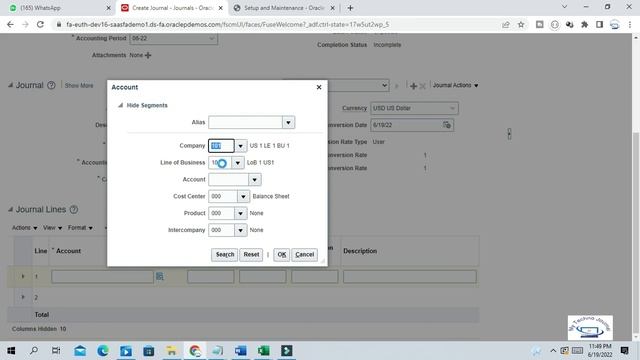Open the Line of Business dropdown

[238, 163]
